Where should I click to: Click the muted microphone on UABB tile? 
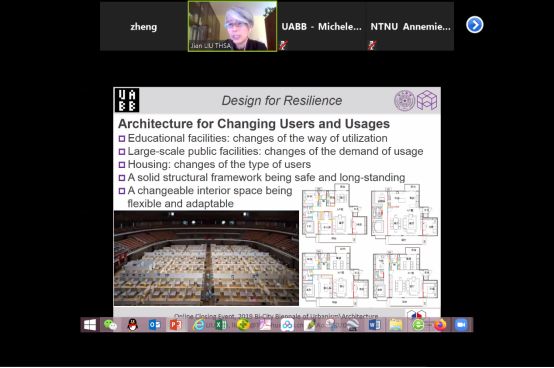283,45
